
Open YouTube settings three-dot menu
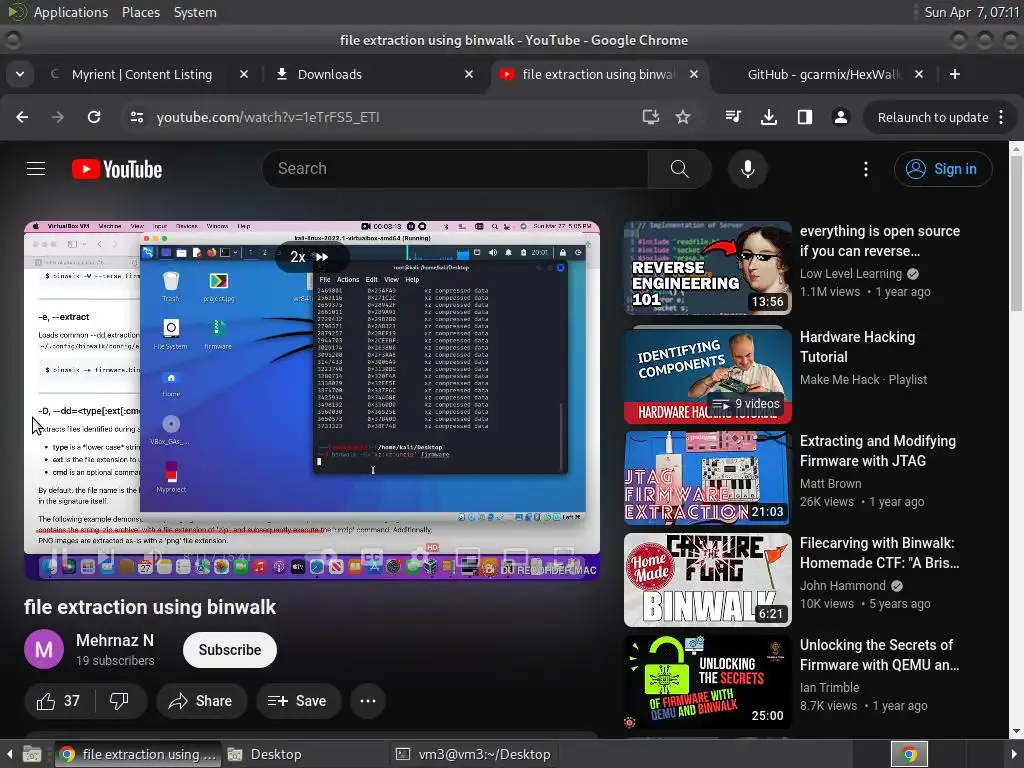click(x=866, y=169)
